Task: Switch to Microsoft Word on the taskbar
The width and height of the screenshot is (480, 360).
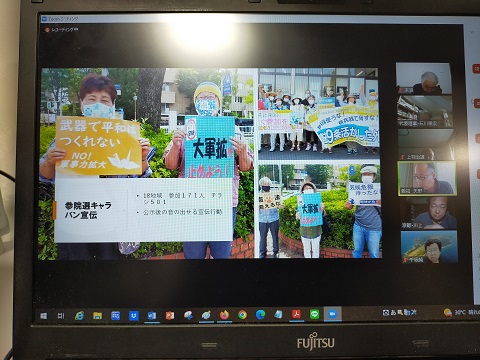Action: (152, 315)
